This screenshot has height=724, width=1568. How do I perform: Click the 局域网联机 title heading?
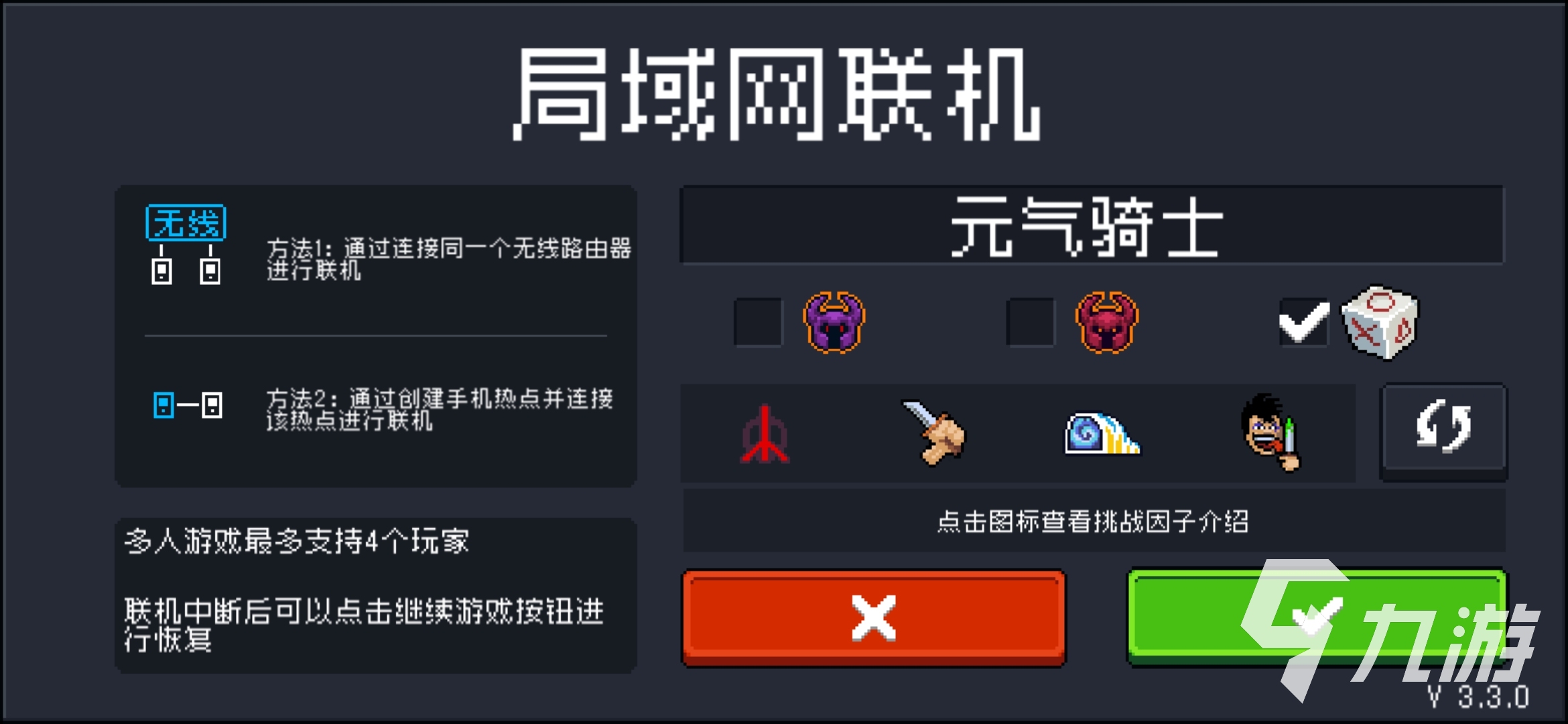tap(777, 94)
